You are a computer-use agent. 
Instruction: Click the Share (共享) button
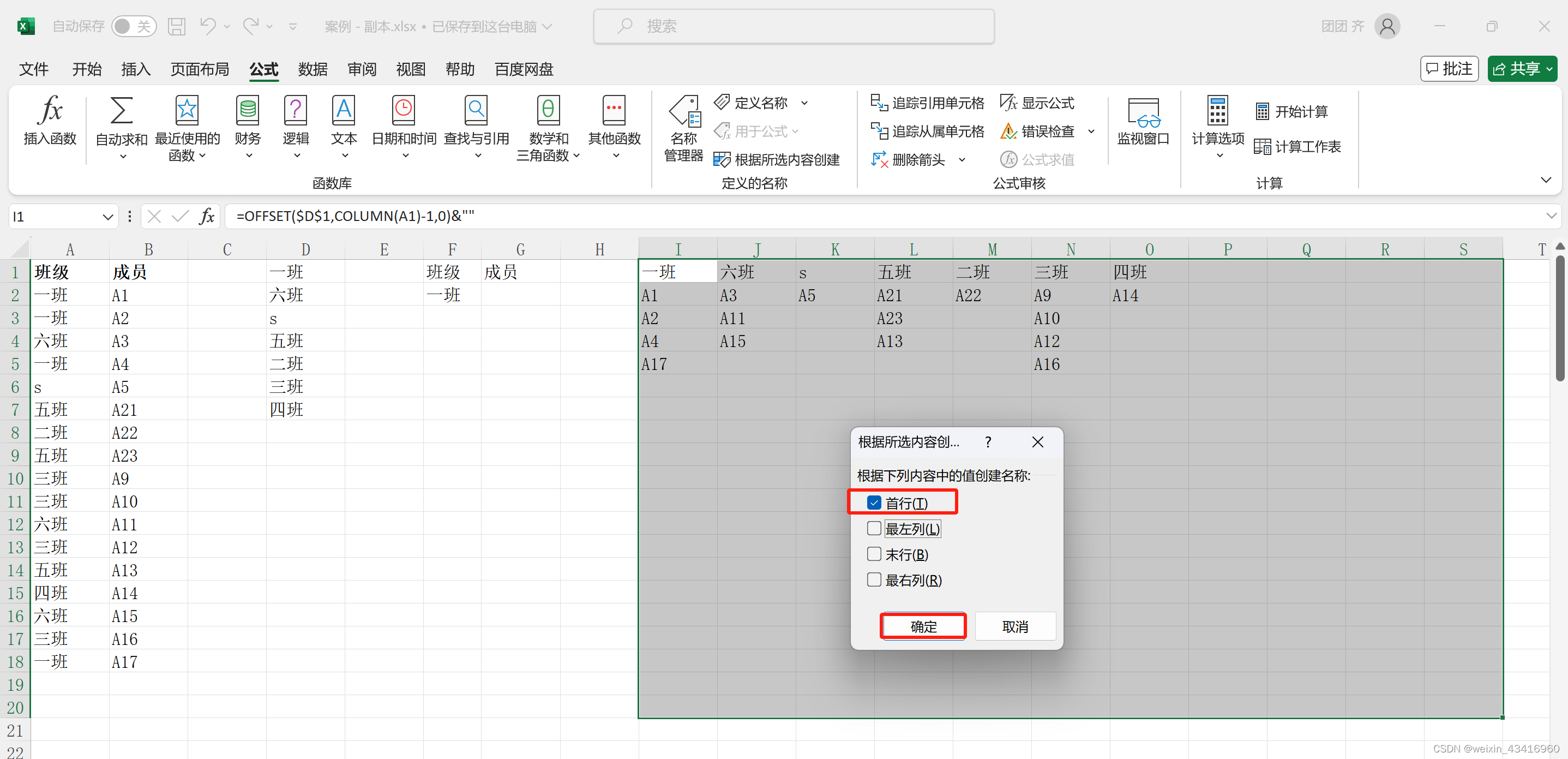pyautogui.click(x=1522, y=69)
